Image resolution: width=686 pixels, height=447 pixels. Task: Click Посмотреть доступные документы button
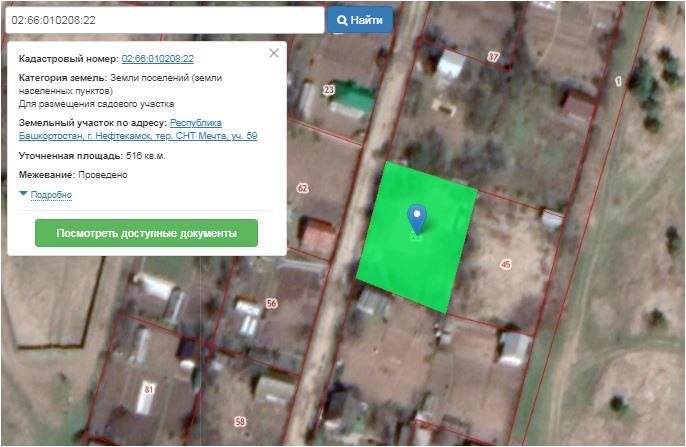(x=146, y=233)
